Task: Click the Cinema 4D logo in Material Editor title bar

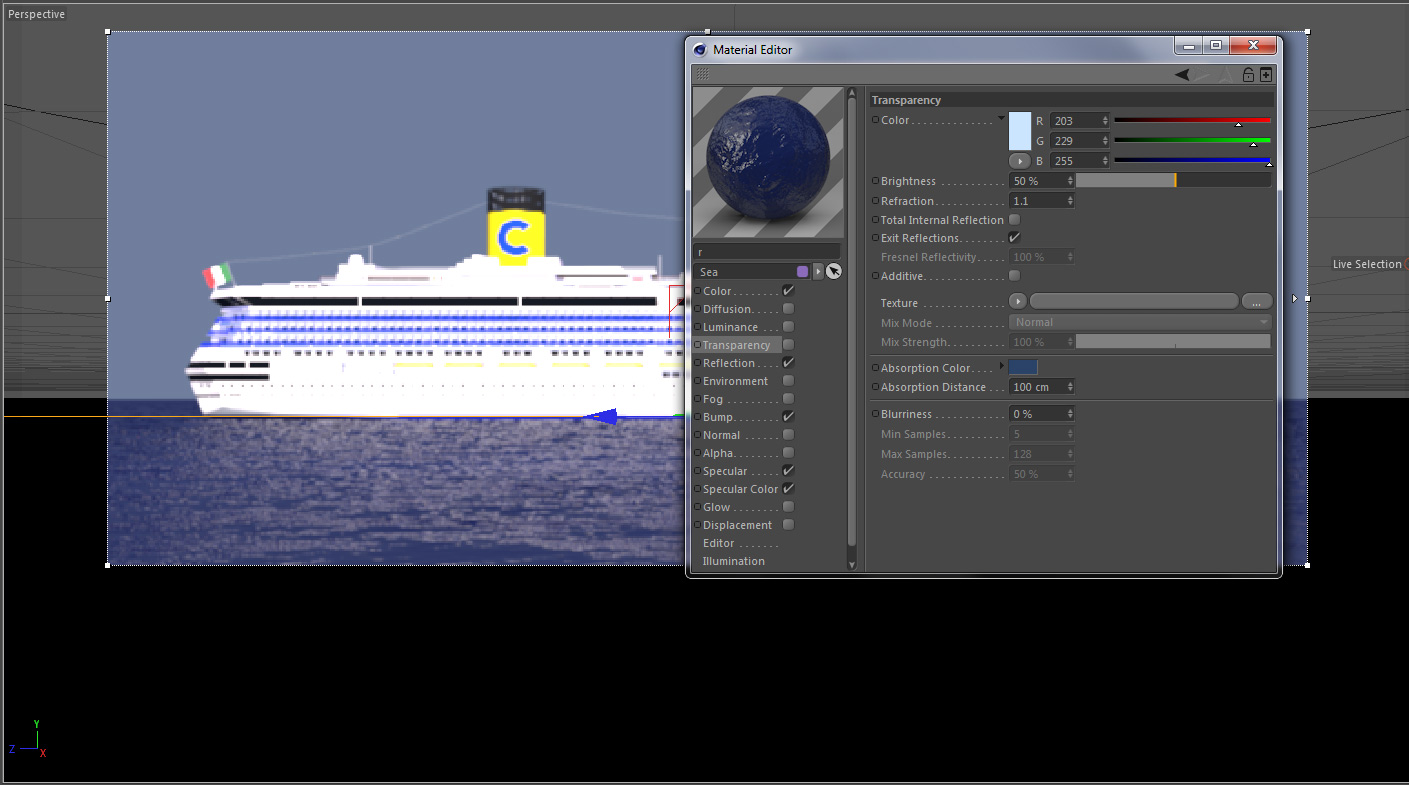Action: pos(700,49)
